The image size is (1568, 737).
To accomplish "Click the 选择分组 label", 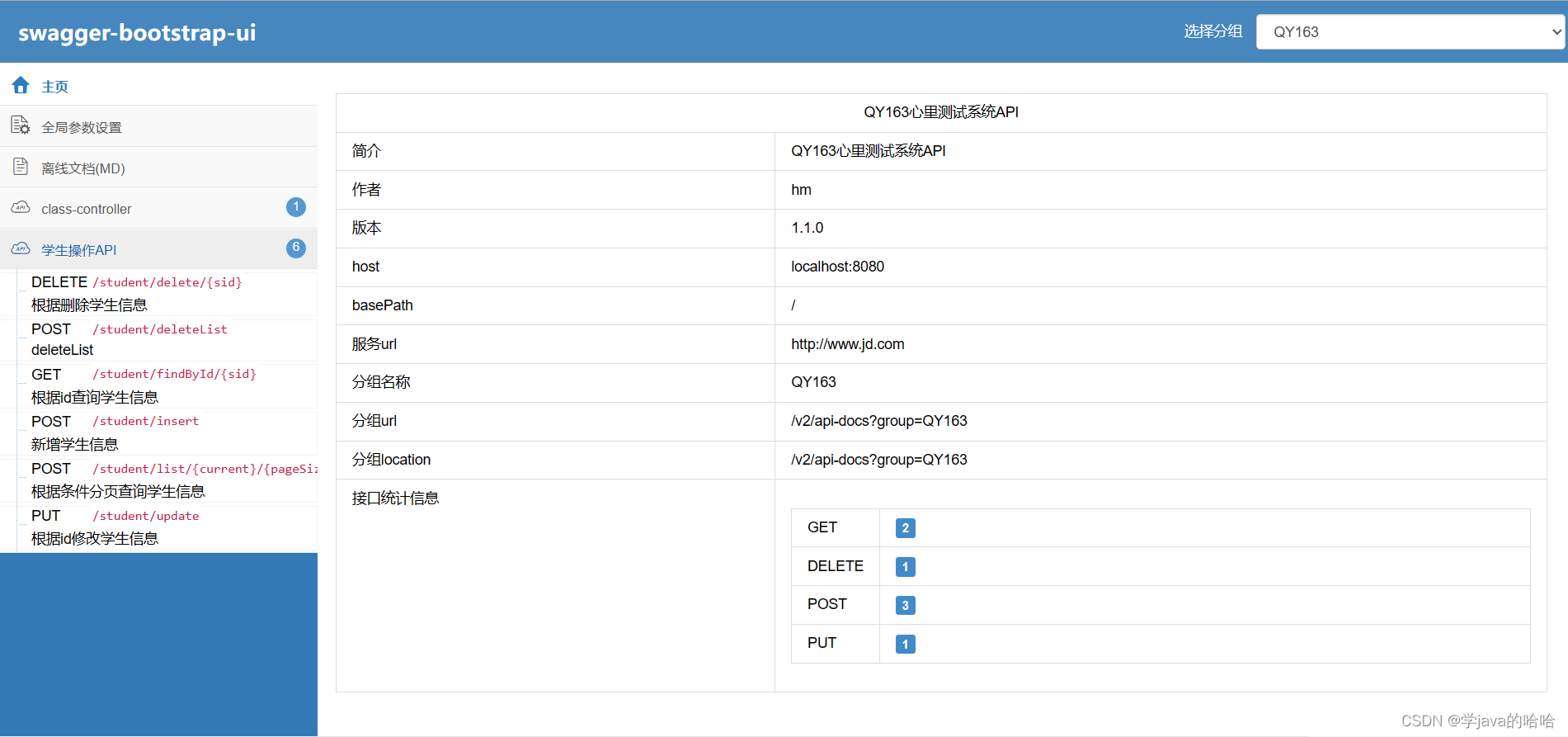I will coord(1212,31).
